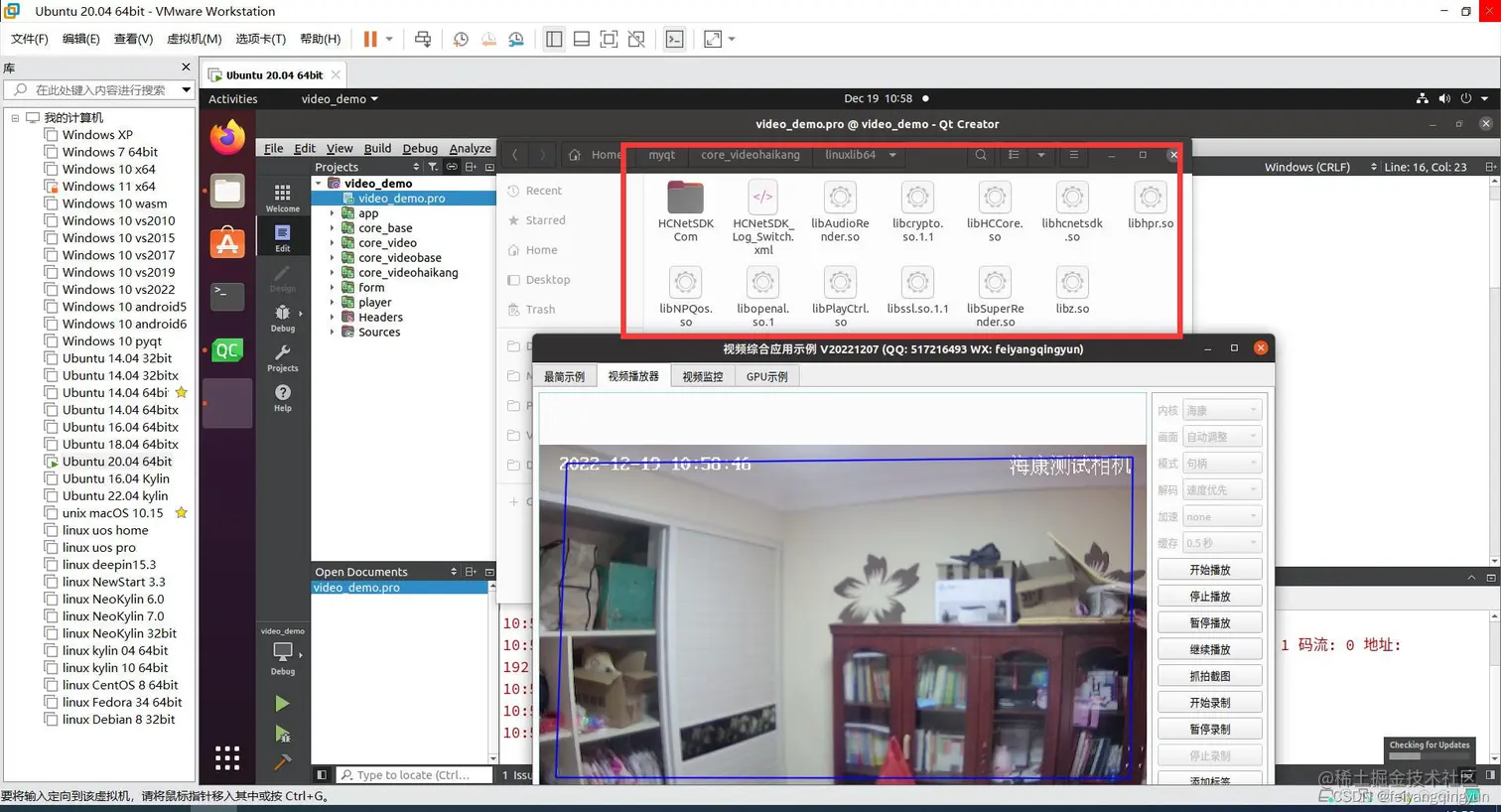
Task: Open Ubuntu volume indicator in top bar
Action: click(x=1444, y=98)
